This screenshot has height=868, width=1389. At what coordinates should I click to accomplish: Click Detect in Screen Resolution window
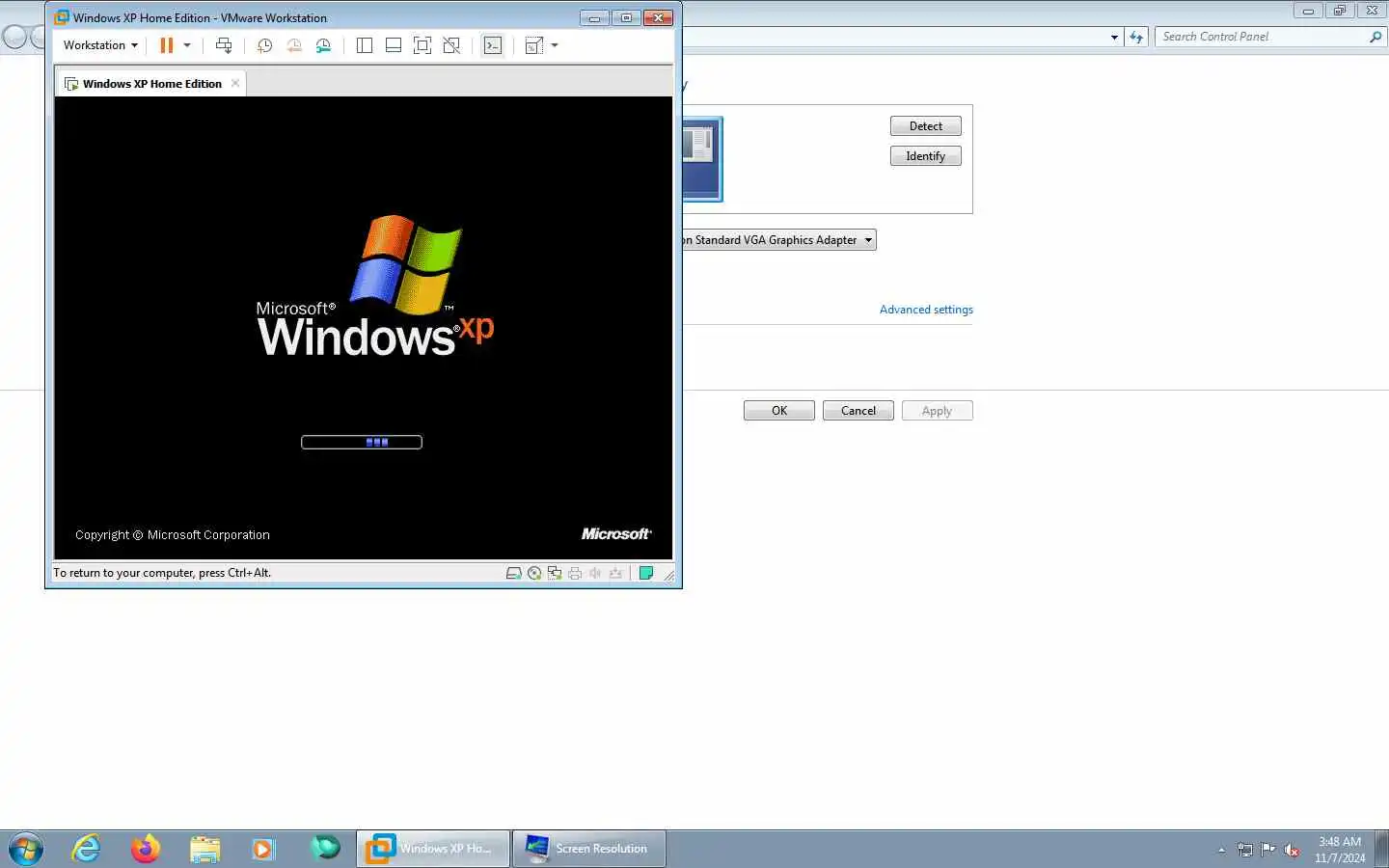coord(926,126)
